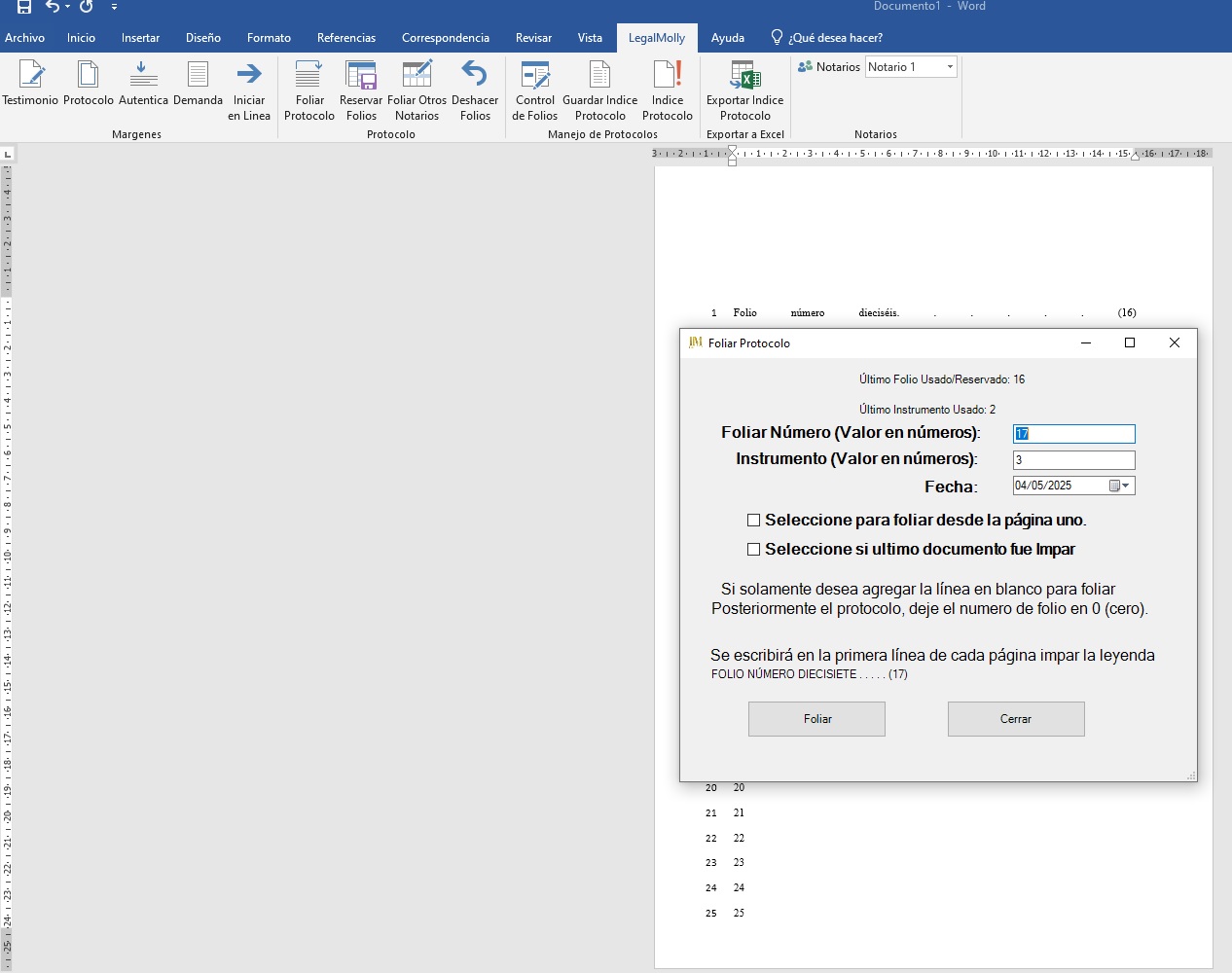Select the LegalMolly tab

coord(657,38)
